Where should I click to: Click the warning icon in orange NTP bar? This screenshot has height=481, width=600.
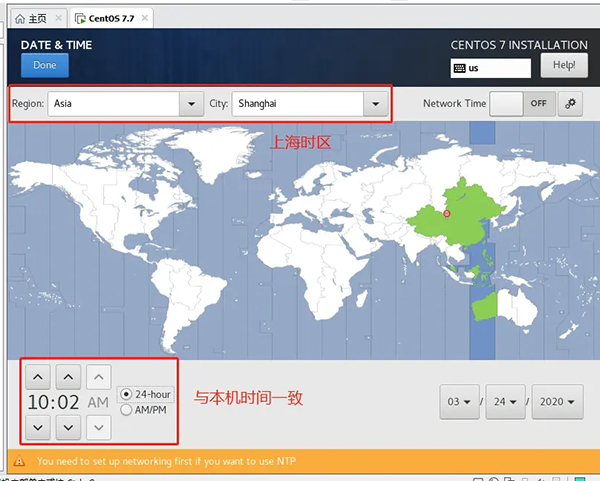[x=18, y=462]
